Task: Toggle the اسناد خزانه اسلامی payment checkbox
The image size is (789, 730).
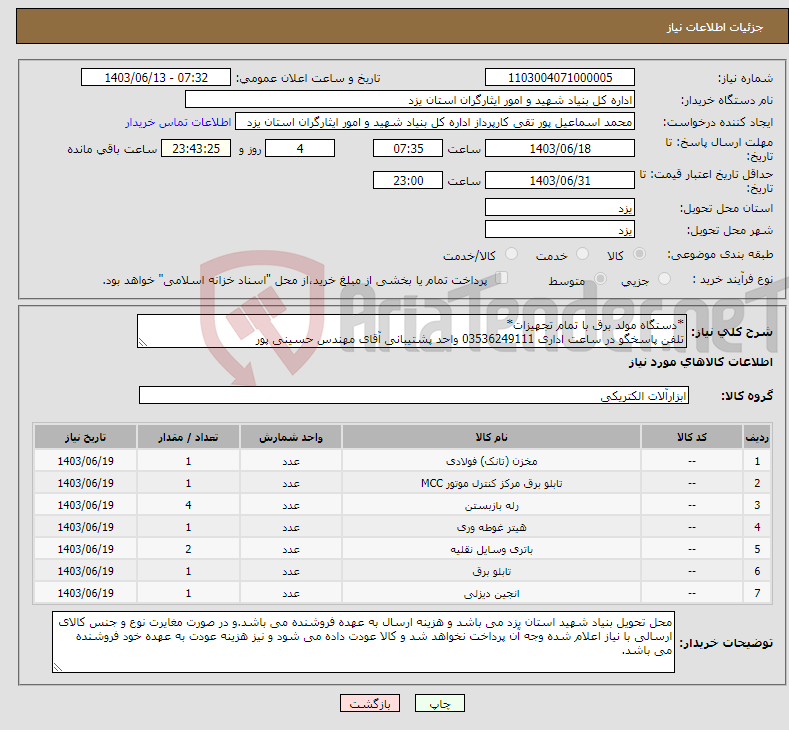Action: tap(501, 278)
